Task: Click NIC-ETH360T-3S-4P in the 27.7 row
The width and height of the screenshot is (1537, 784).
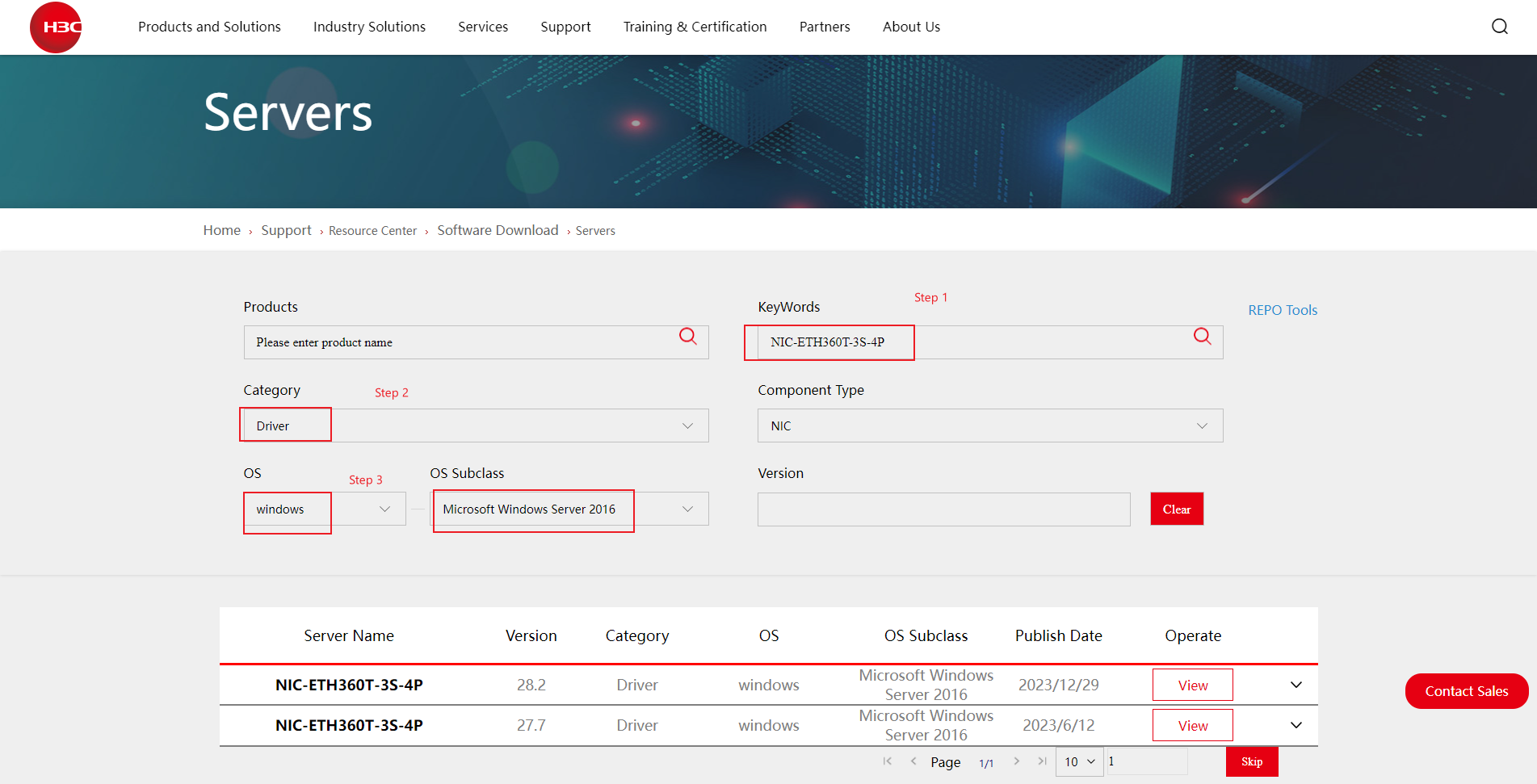Action: (349, 725)
